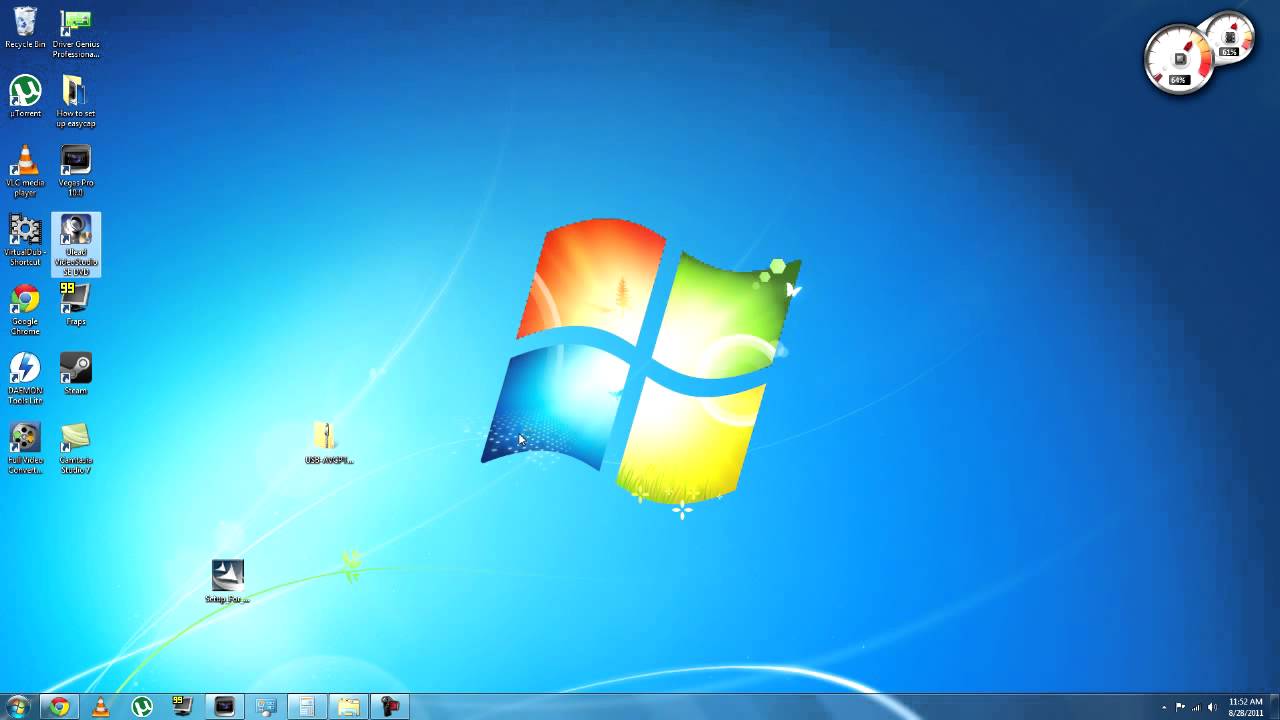Select the Camtasia Studio 7 shortcut

[x=76, y=449]
